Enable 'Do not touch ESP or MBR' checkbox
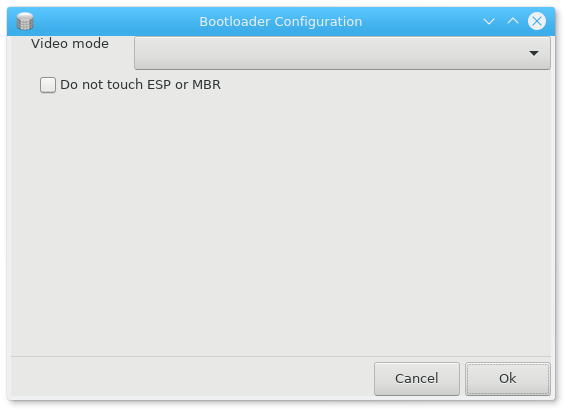 pos(48,85)
